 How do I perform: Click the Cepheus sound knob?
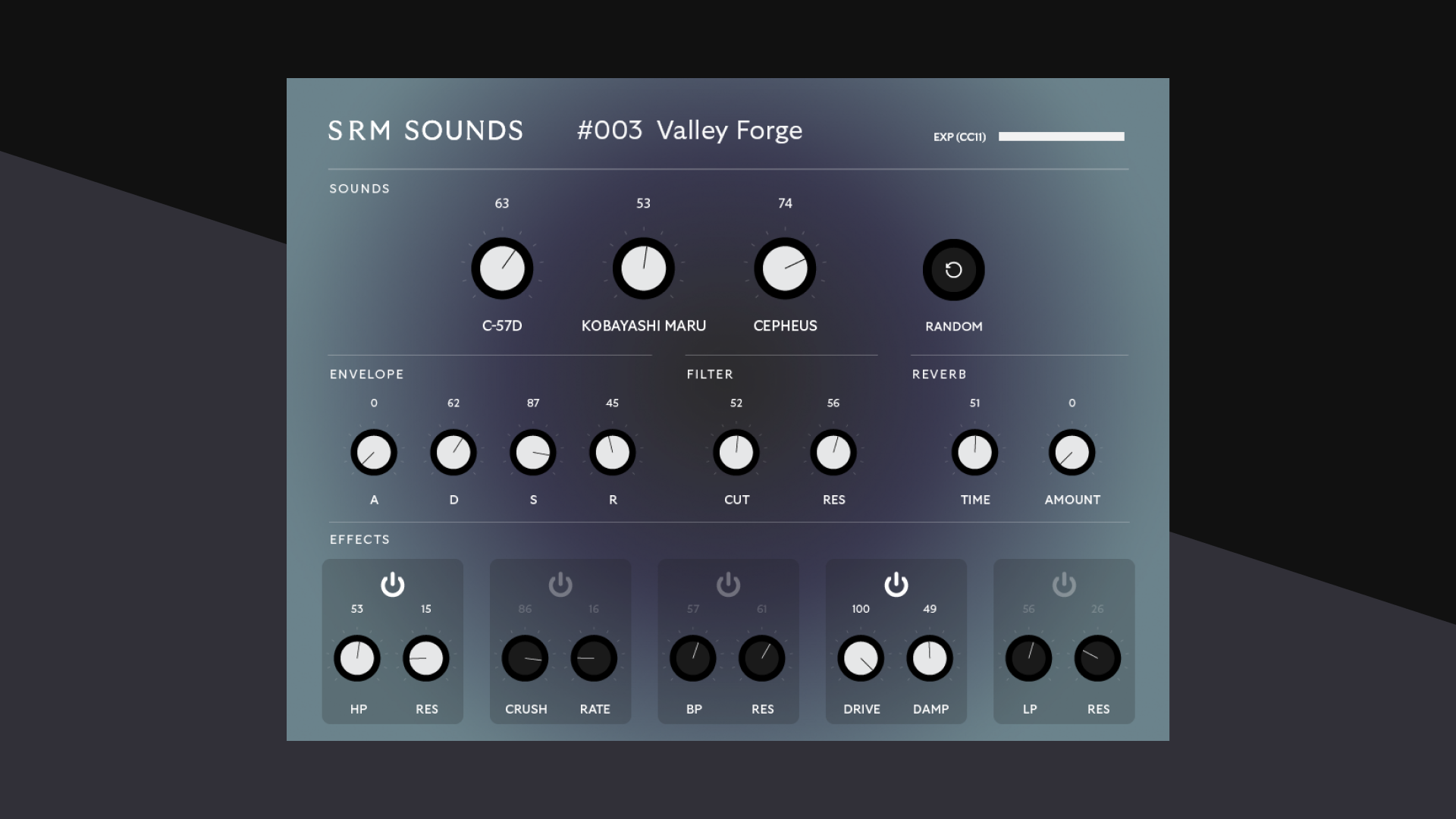tap(785, 269)
